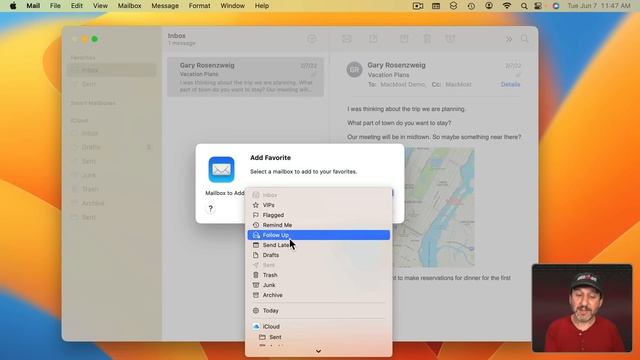Click the MacMost Demo recipient

point(402,84)
